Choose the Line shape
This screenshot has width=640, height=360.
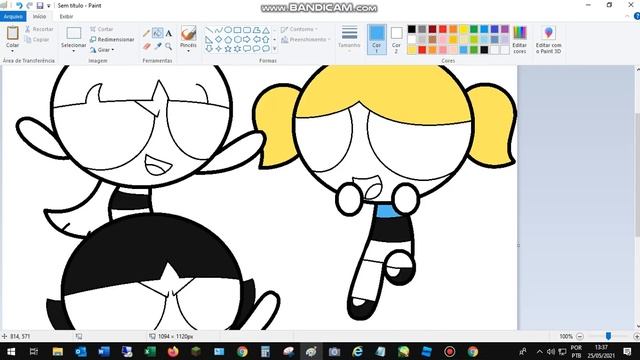pyautogui.click(x=209, y=30)
